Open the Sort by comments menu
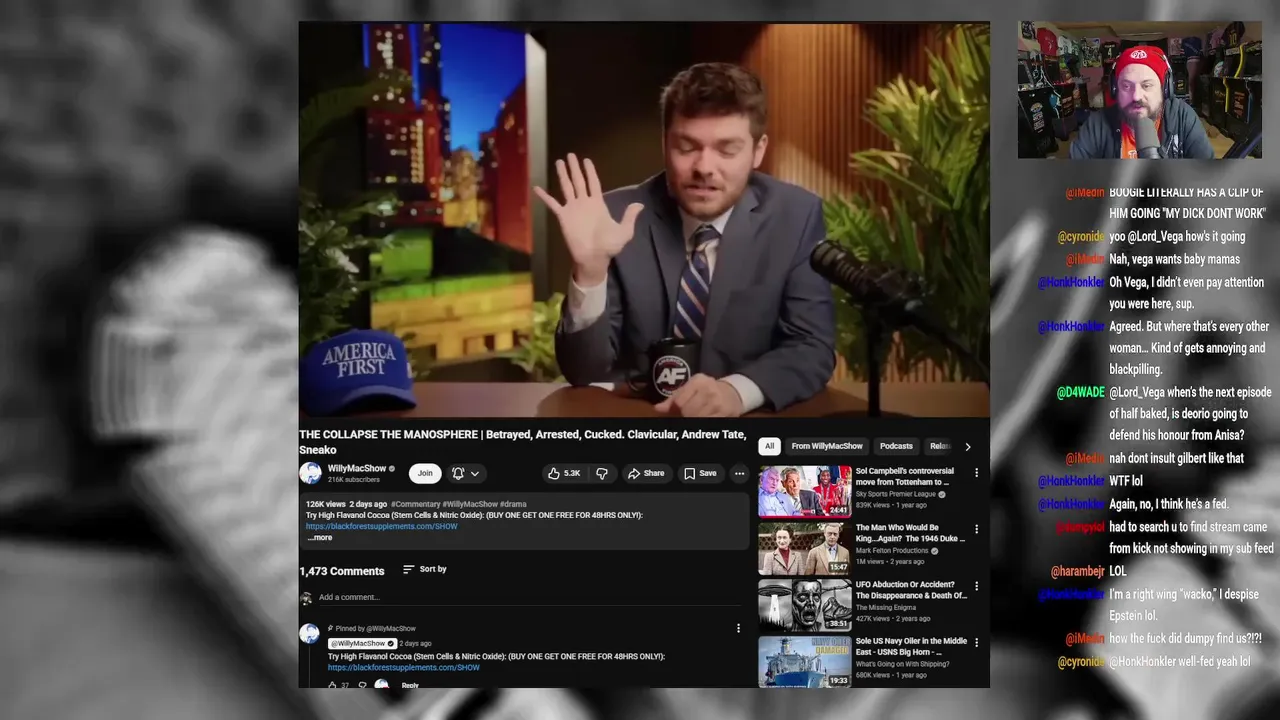 click(x=425, y=569)
